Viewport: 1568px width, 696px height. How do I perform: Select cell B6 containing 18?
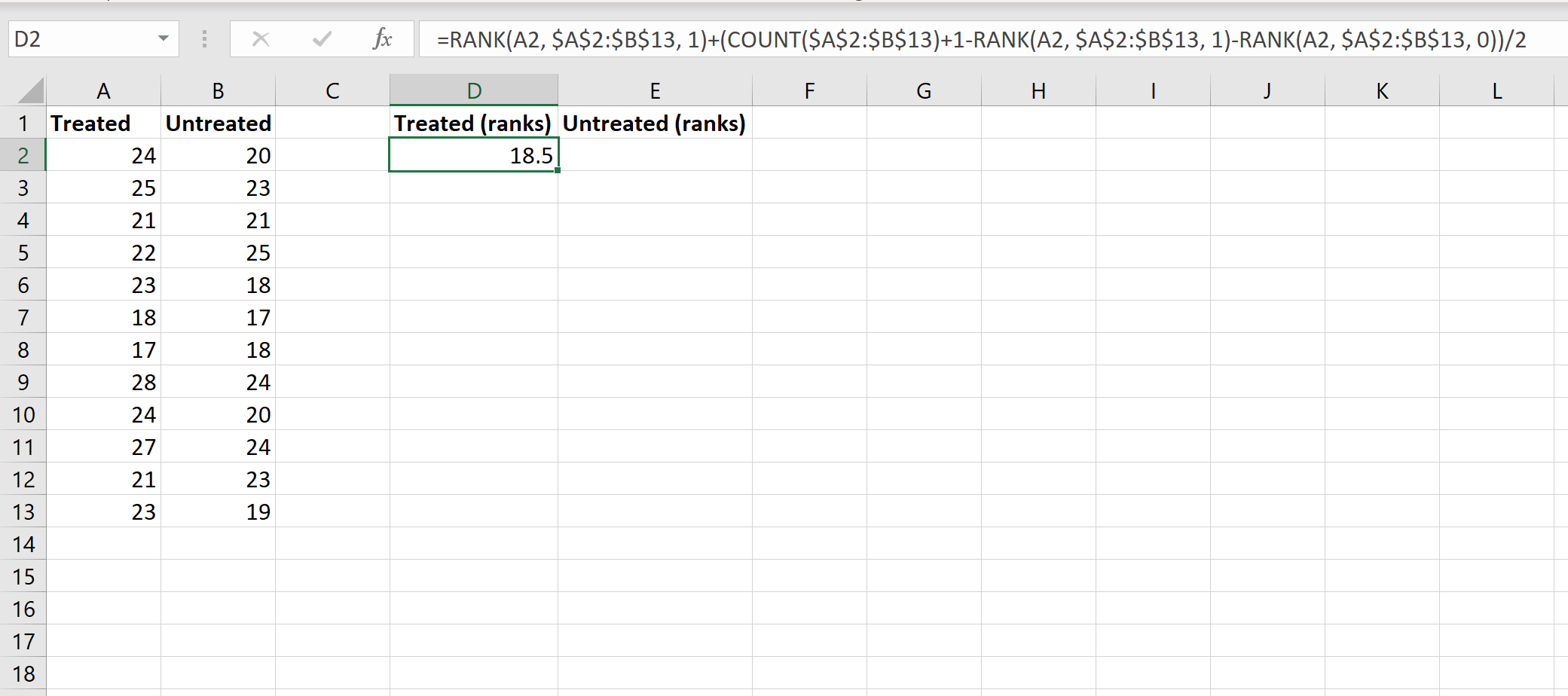(x=218, y=285)
